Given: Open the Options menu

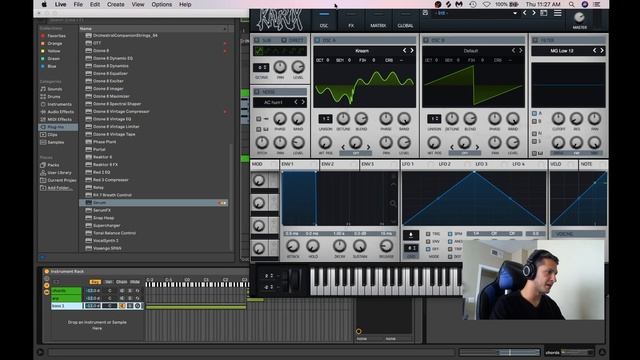Looking at the screenshot, I should tap(162, 4).
